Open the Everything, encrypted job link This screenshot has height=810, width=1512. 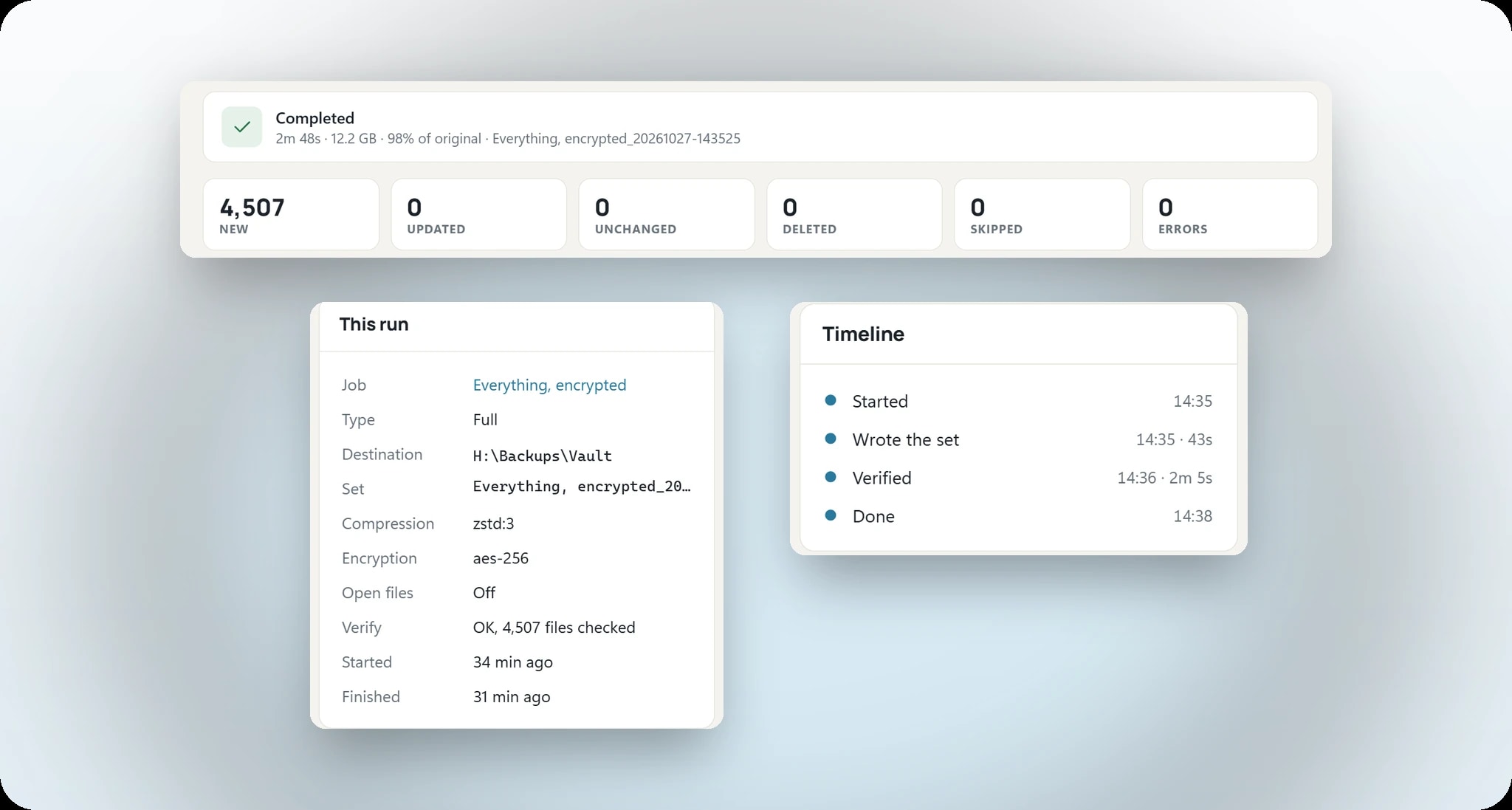click(549, 385)
